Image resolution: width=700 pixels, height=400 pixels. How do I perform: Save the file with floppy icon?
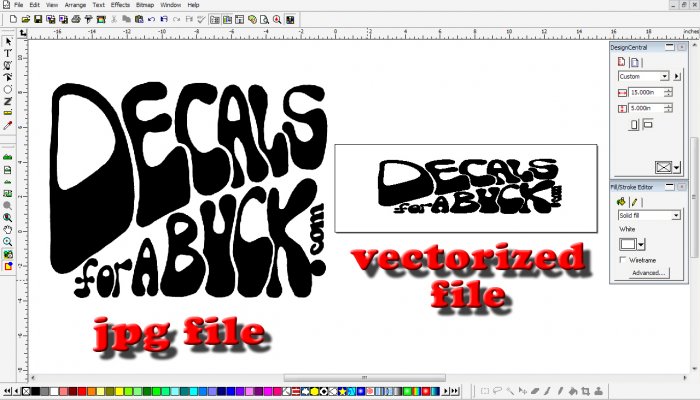coord(38,19)
